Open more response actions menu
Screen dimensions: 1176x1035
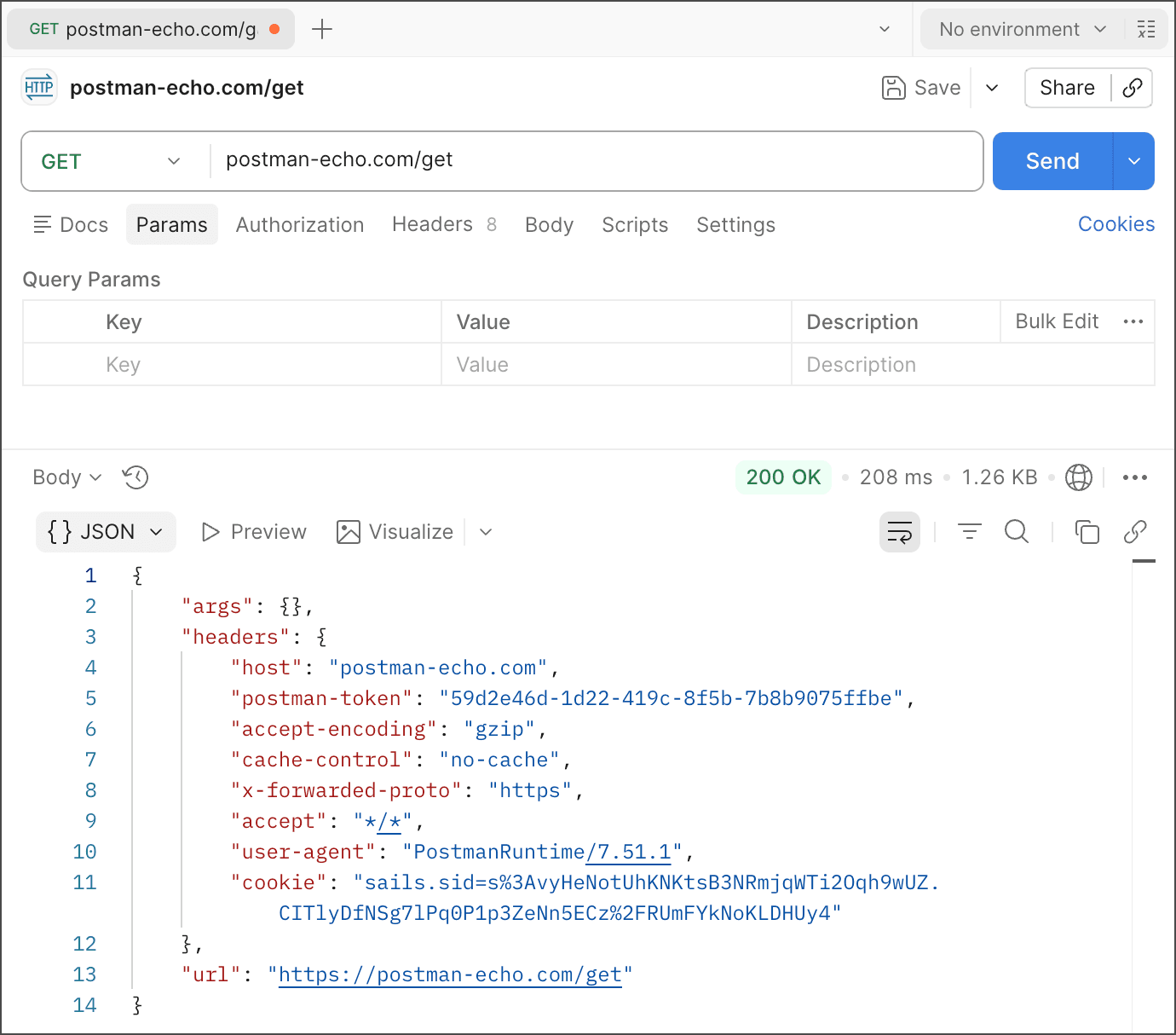point(1135,477)
